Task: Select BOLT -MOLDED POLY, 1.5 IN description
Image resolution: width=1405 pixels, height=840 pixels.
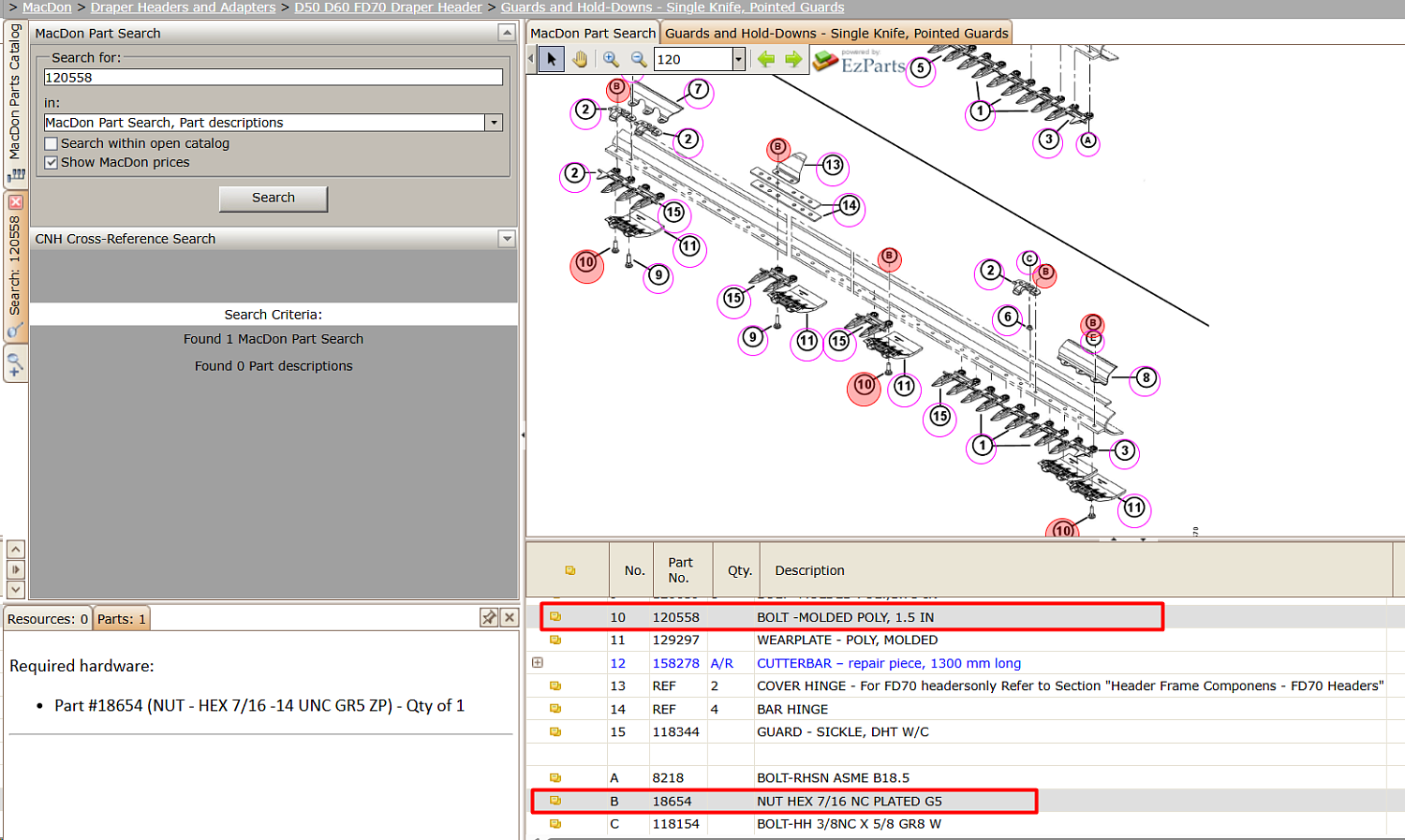Action: coord(846,617)
